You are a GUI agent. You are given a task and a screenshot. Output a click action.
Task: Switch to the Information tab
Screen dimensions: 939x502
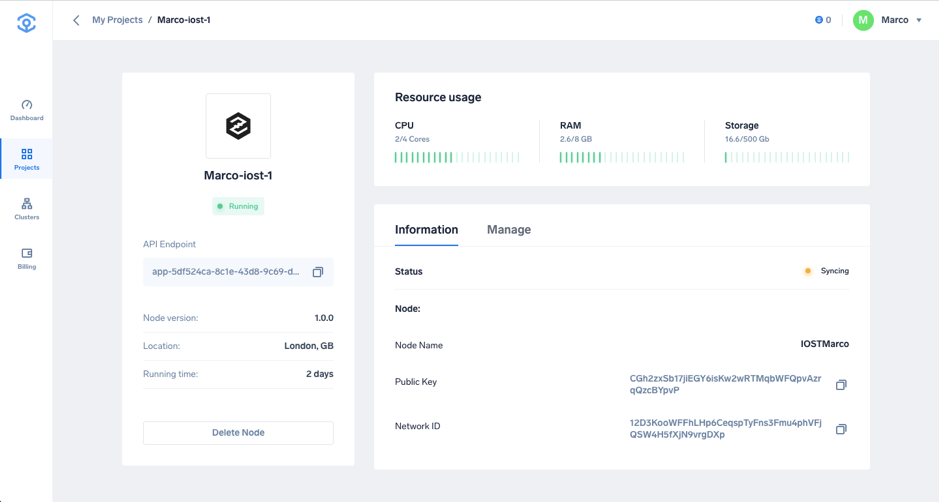pyautogui.click(x=426, y=229)
